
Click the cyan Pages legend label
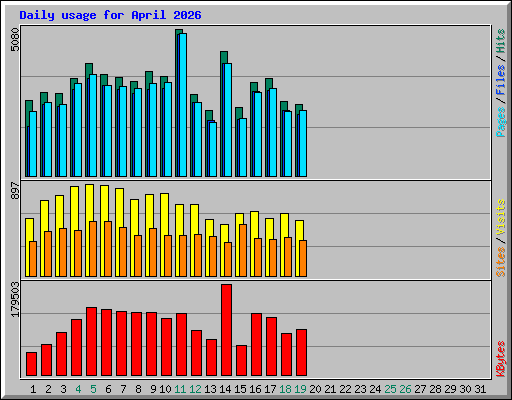coord(501,122)
